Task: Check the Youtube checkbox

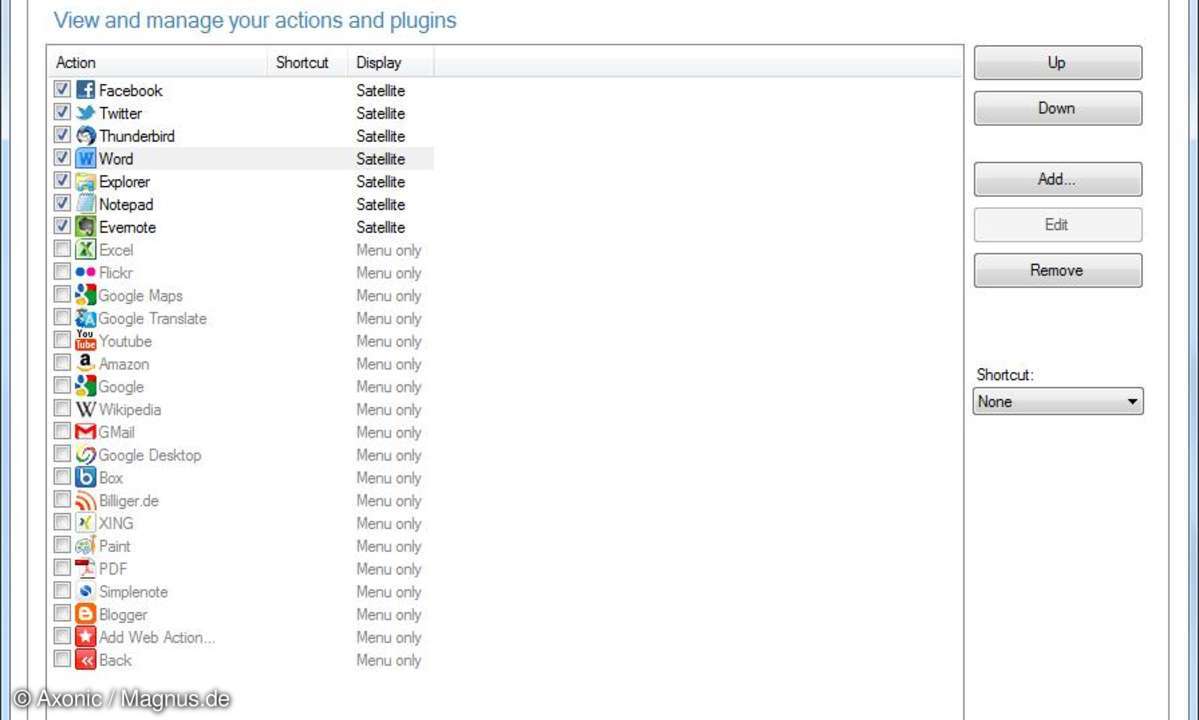Action: pyautogui.click(x=62, y=340)
